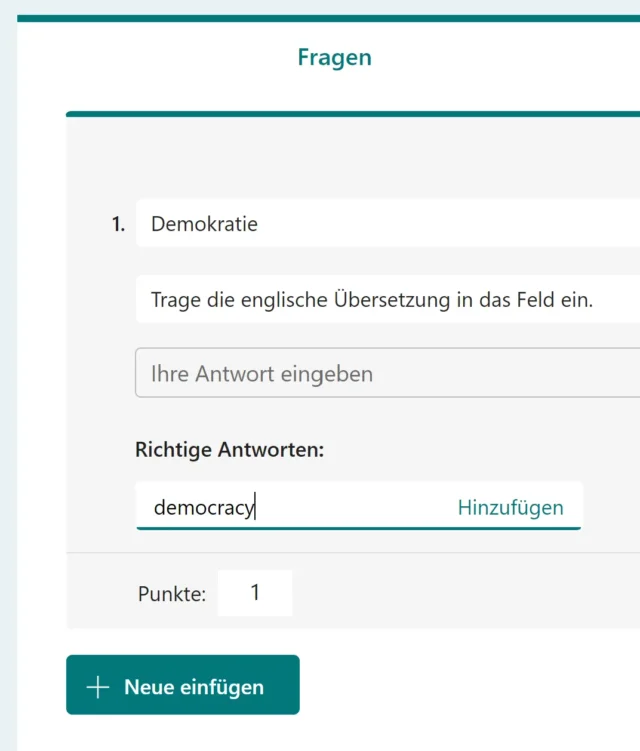Switch to the Fragen tab

(334, 57)
